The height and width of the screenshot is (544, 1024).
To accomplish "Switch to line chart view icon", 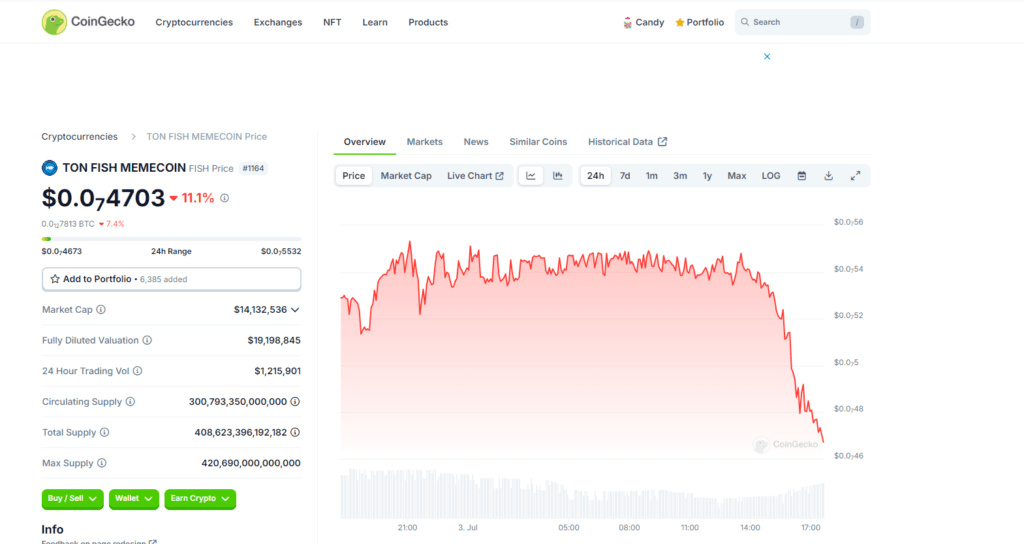I will (x=531, y=176).
